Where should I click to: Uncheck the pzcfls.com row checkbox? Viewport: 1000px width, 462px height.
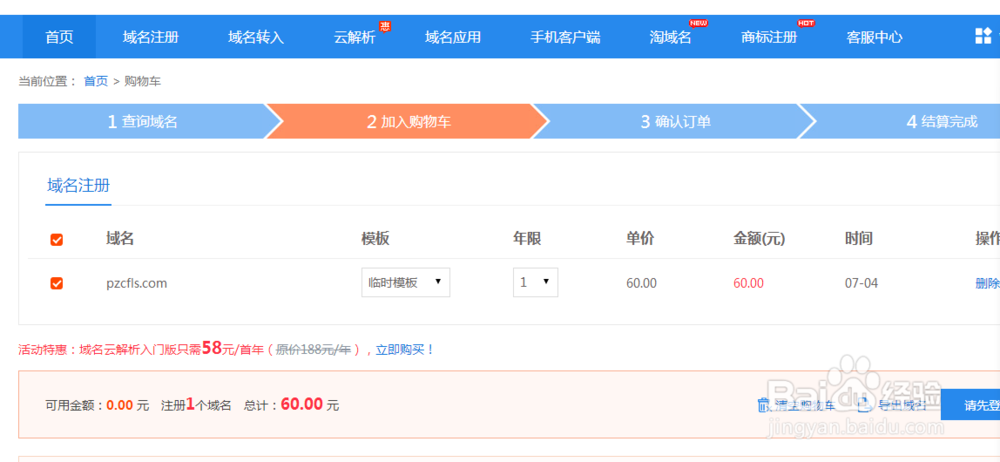coord(57,283)
